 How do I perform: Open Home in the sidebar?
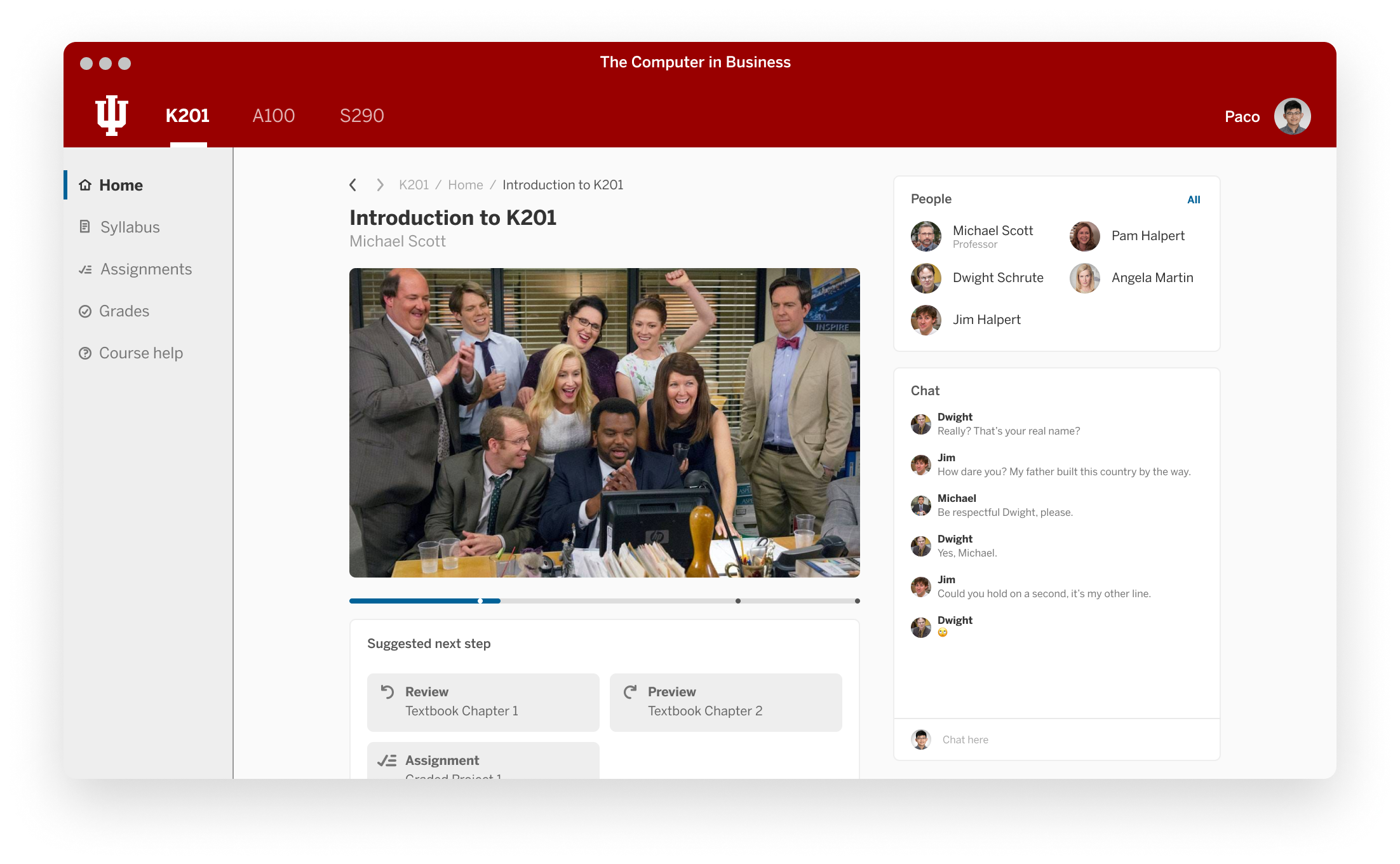tap(149, 185)
